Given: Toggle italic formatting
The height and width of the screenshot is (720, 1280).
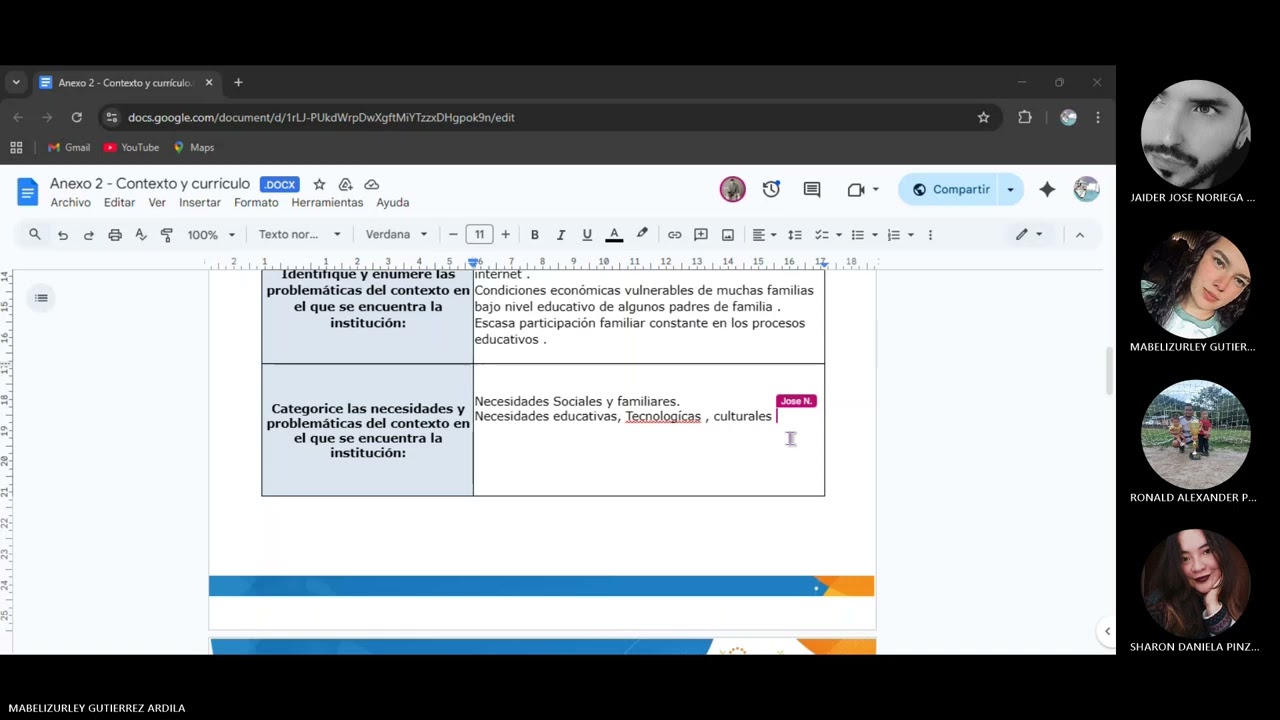Looking at the screenshot, I should 561,235.
